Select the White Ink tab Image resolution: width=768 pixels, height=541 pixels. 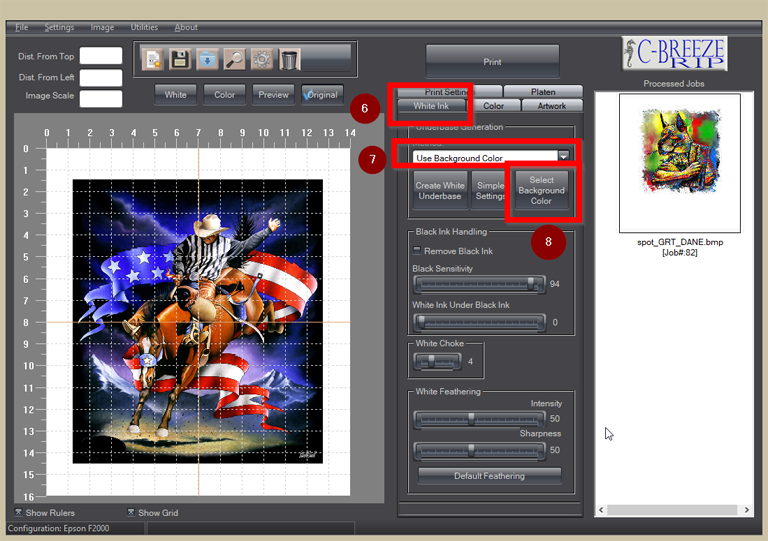[x=431, y=106]
